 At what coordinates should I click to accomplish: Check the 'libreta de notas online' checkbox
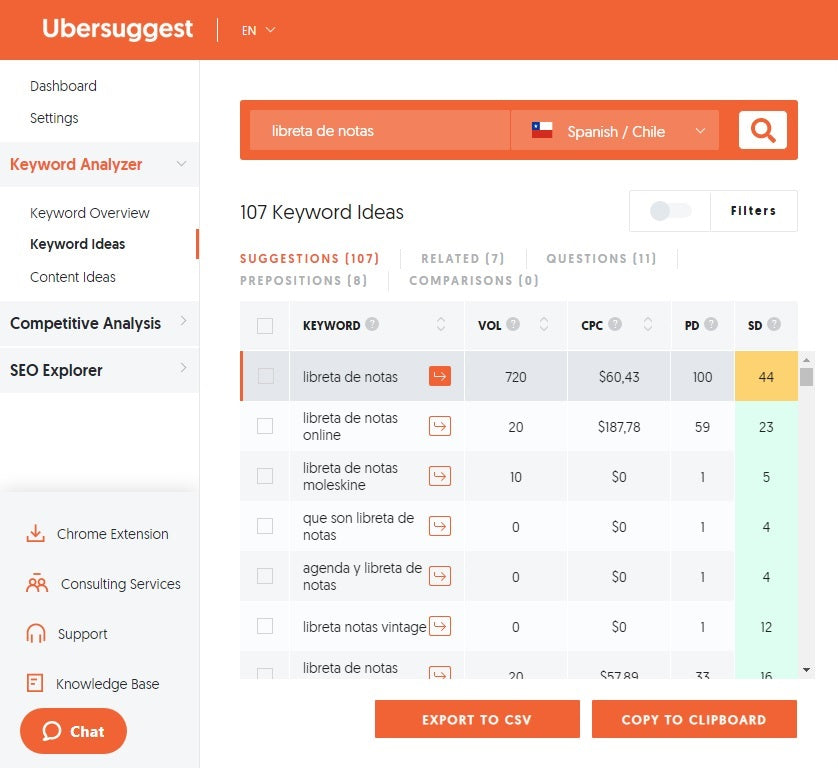265,426
